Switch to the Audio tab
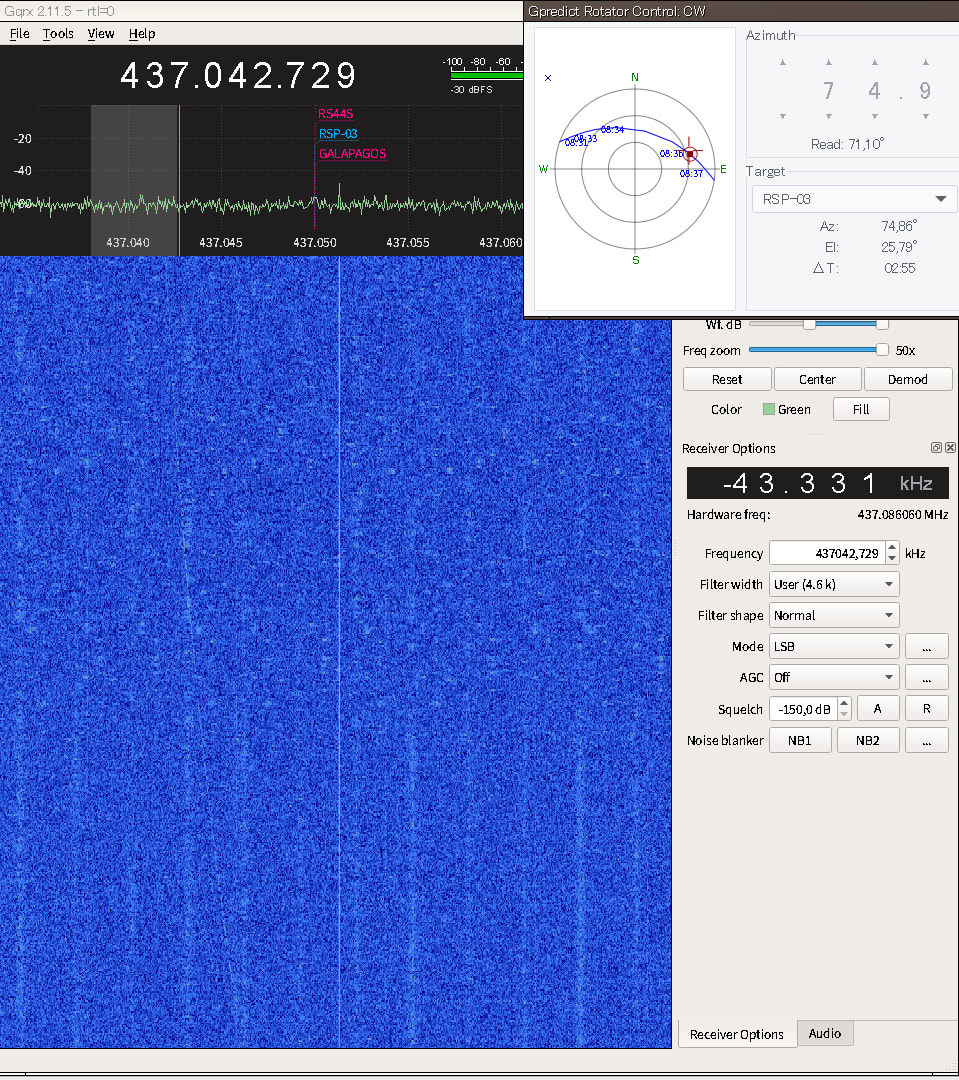The width and height of the screenshot is (959, 1080). click(825, 1033)
